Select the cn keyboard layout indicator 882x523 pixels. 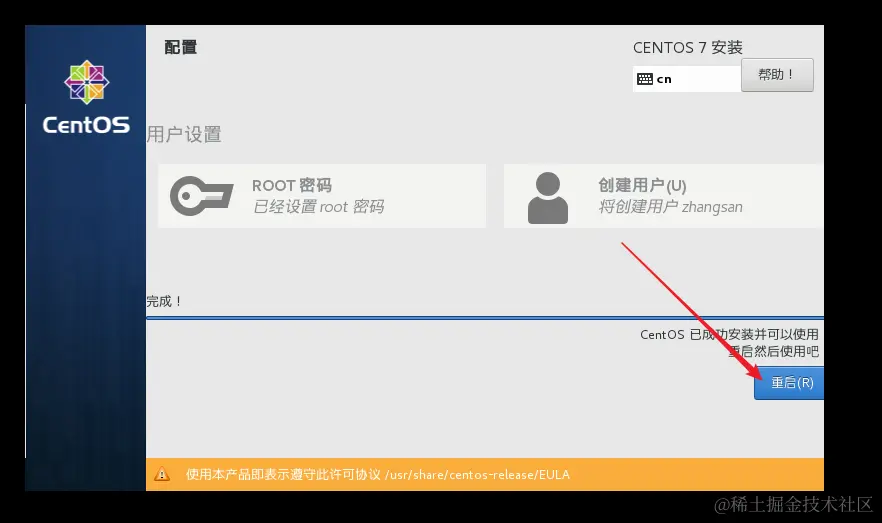686,79
